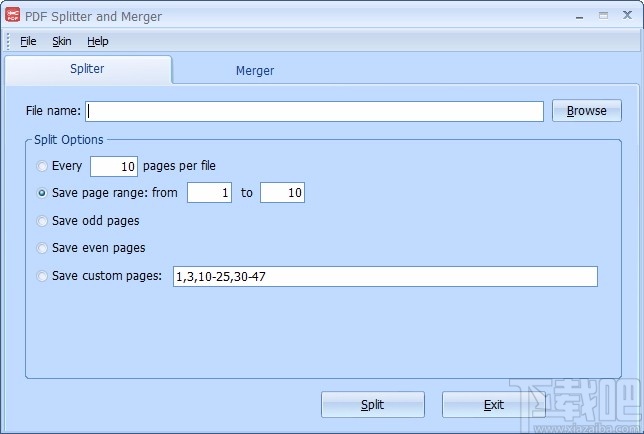Screen dimensions: 644x434
Task: Switch to the Merger tab
Action: pyautogui.click(x=255, y=71)
